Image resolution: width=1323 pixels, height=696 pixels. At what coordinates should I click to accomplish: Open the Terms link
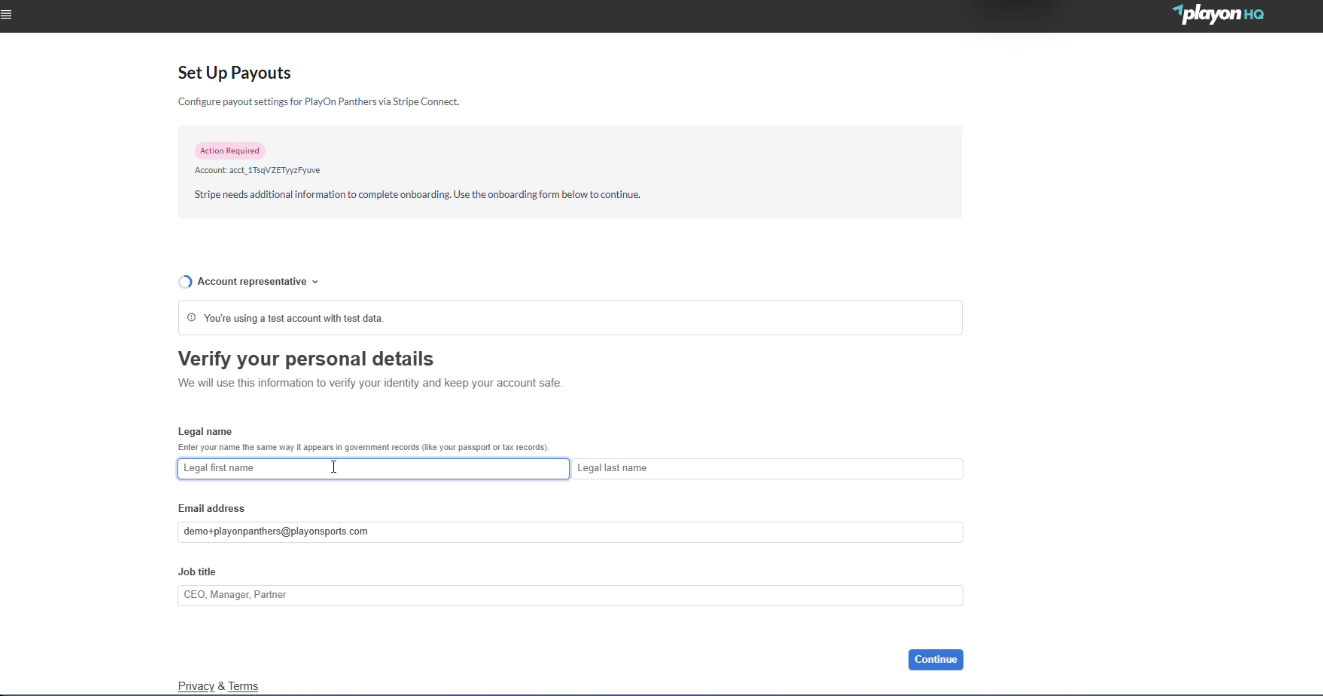(x=243, y=686)
